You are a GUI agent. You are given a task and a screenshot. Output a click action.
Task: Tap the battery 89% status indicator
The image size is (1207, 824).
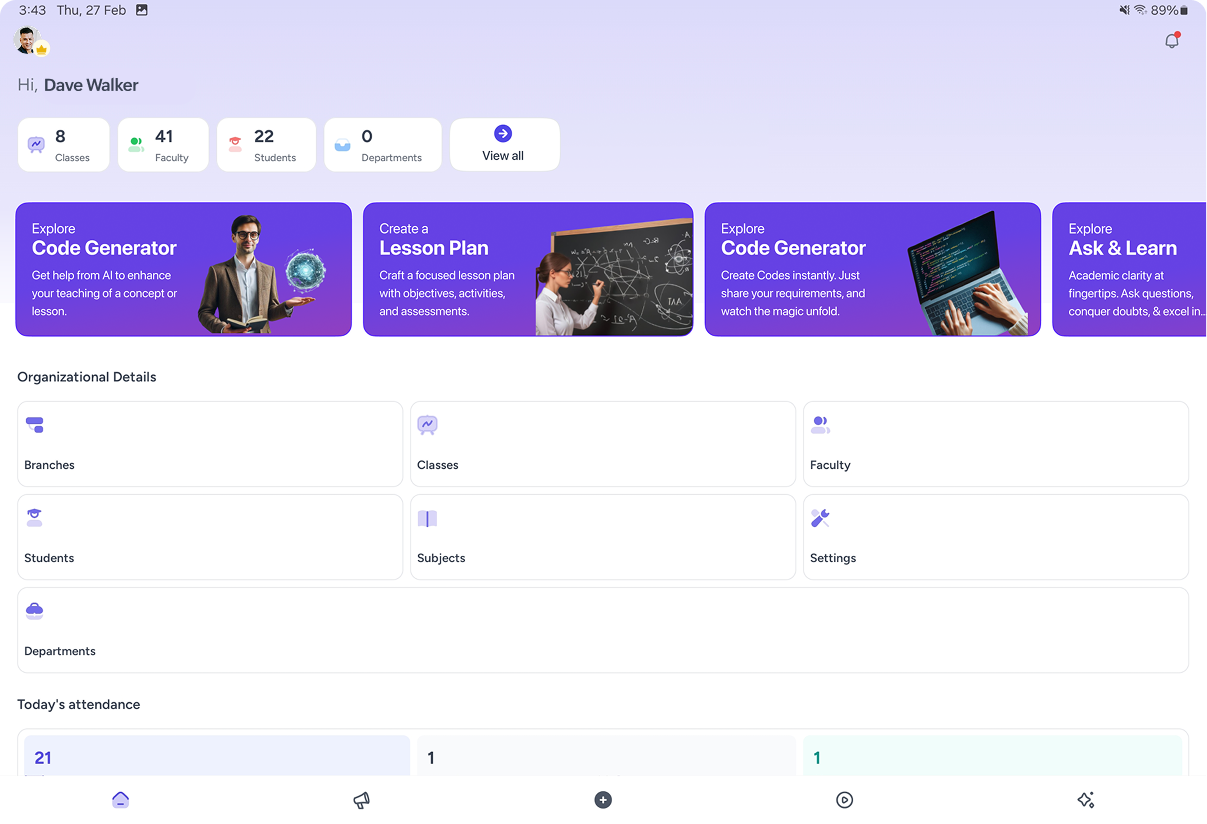pos(1170,10)
